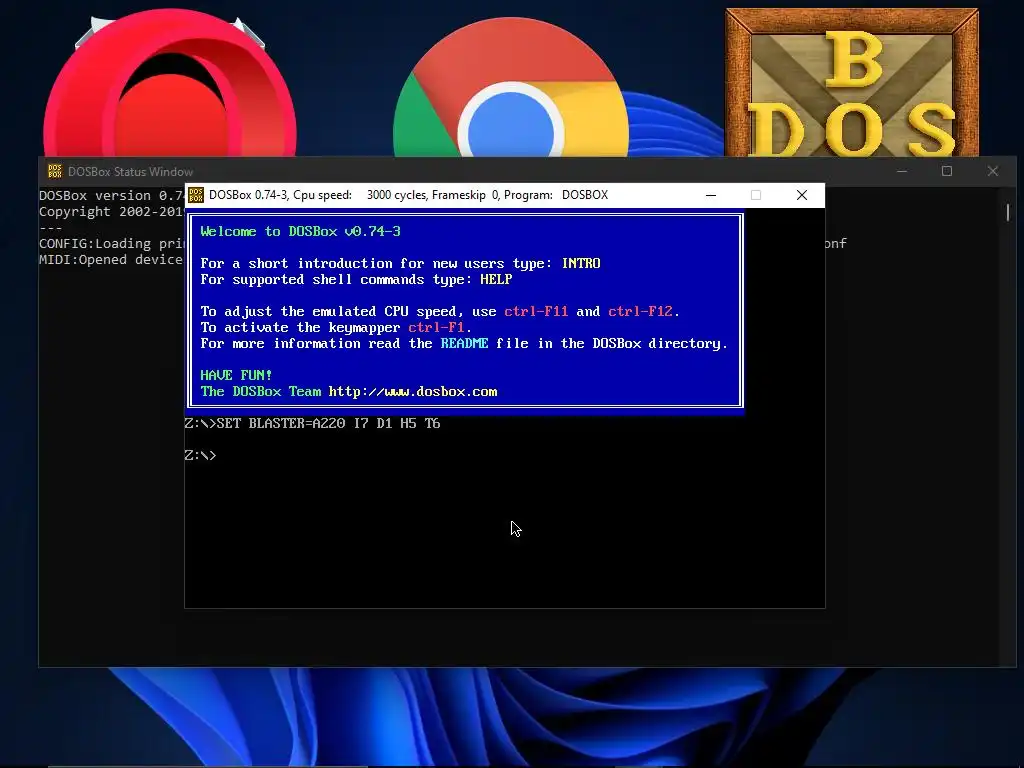Close the DOSBox Status Window
This screenshot has width=1024, height=768.
993,171
